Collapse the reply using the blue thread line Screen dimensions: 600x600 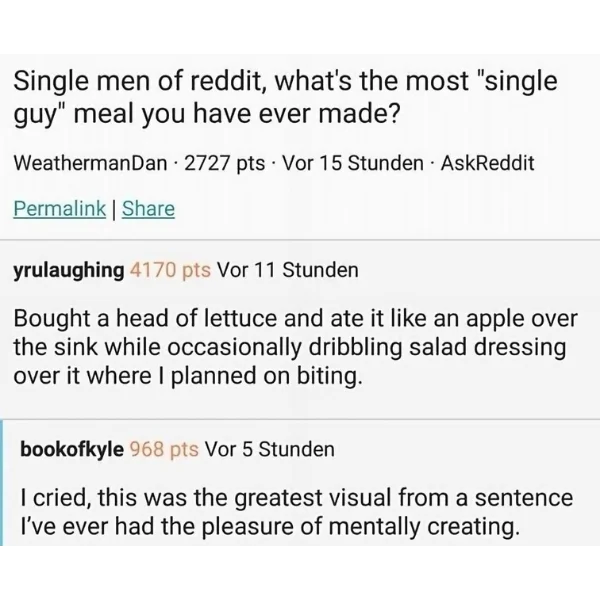pos(2,483)
